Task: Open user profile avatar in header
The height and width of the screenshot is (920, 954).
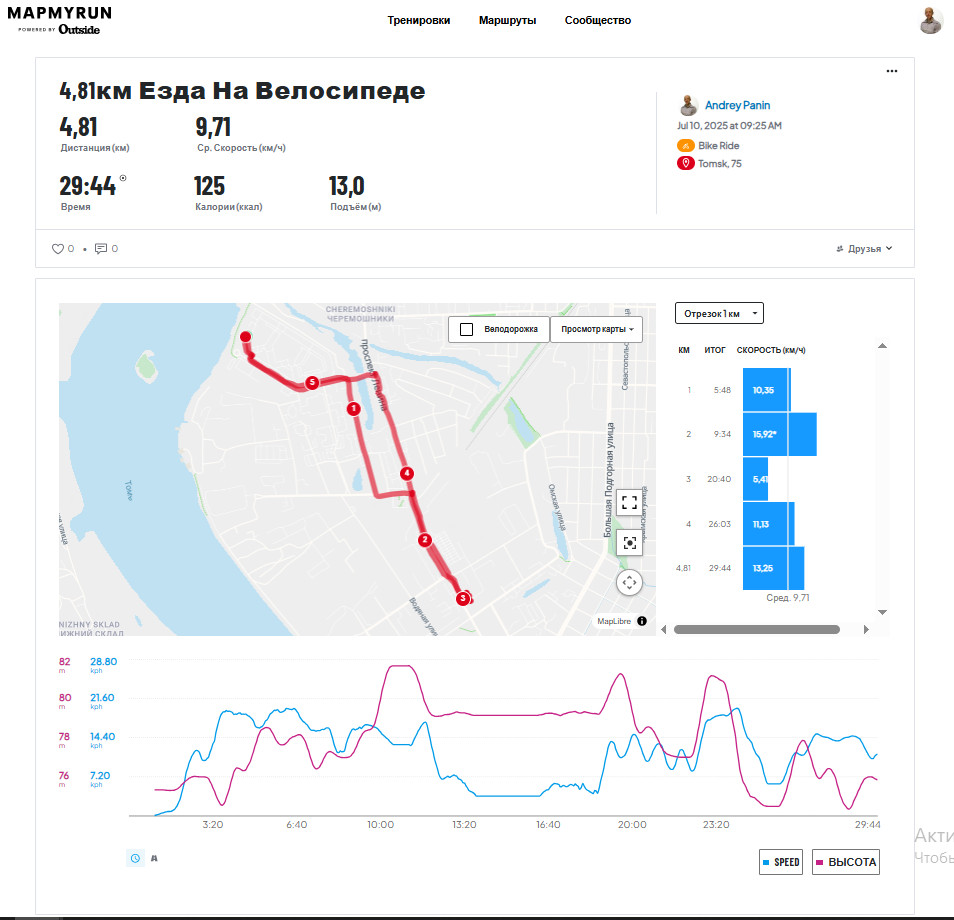Action: tap(930, 21)
